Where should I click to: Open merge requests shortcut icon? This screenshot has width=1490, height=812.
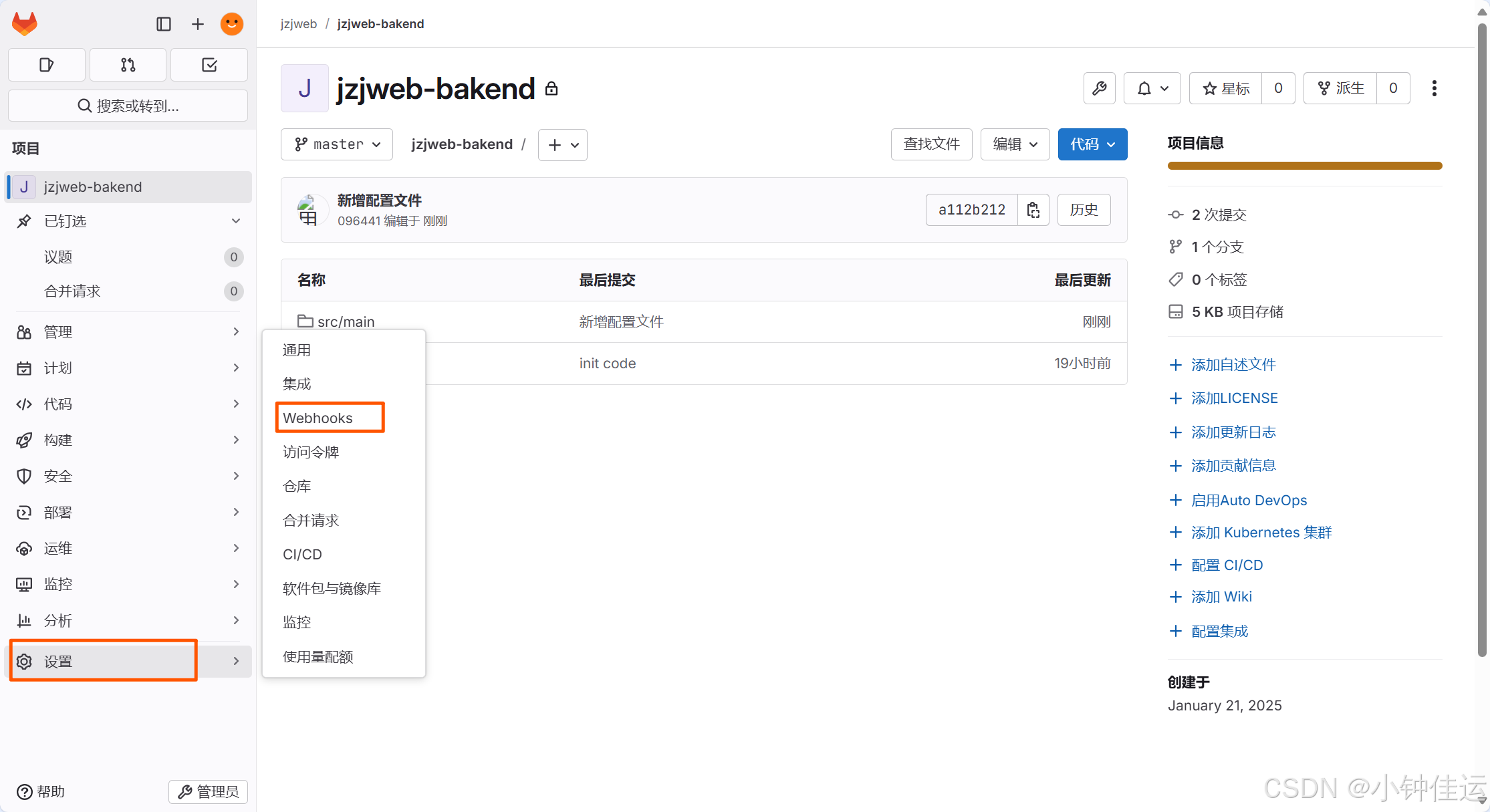[128, 65]
